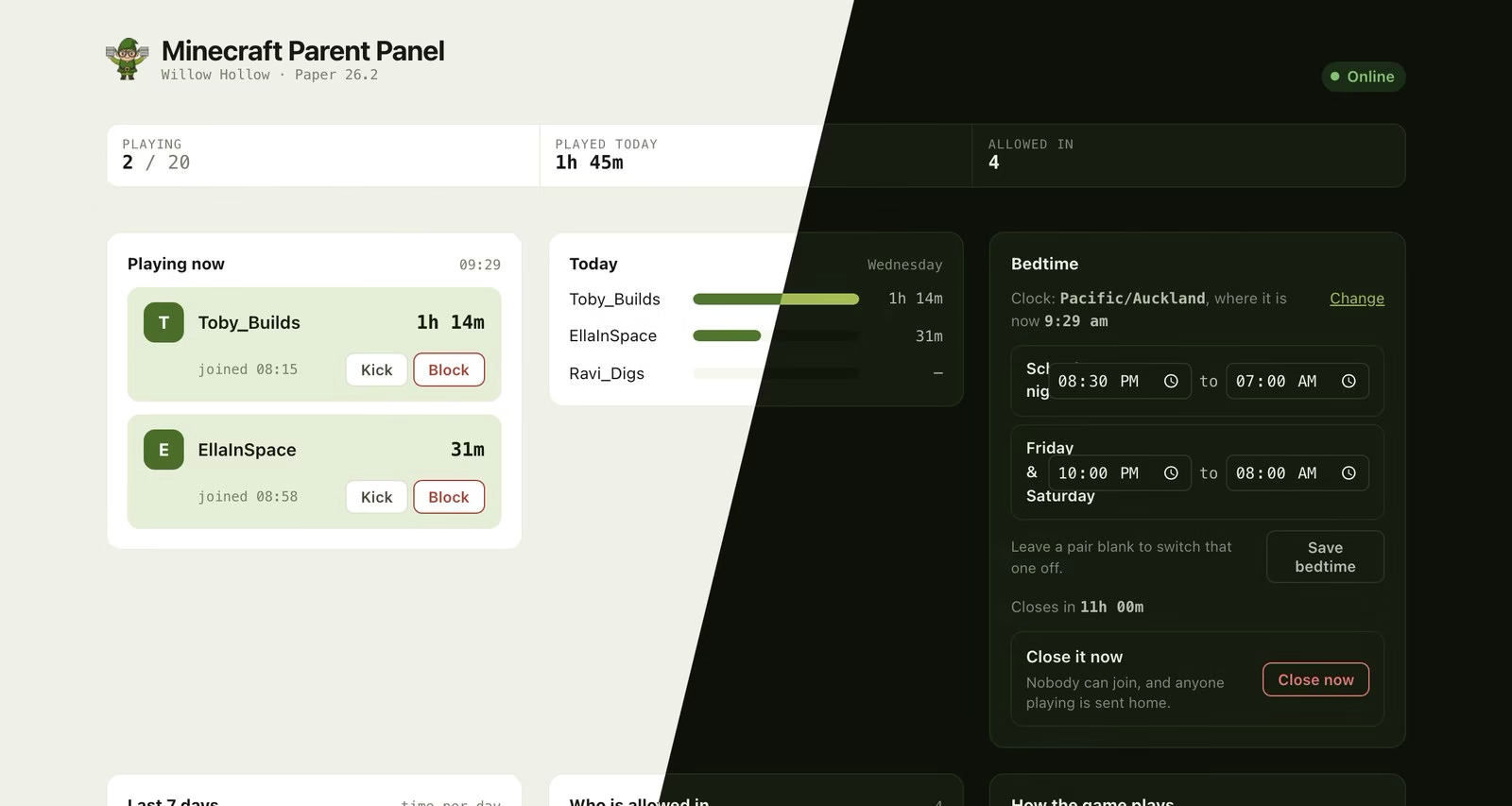1512x806 pixels.
Task: Click 'Close it now' heading
Action: pyautogui.click(x=1074, y=657)
